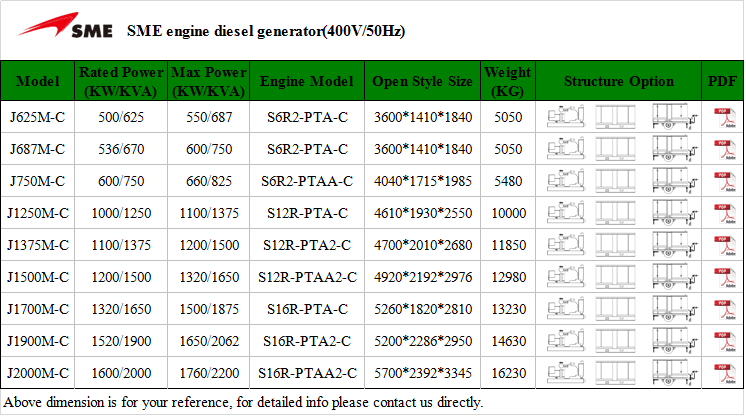
Task: Open the PDF icon for J1375M-C
Action: coord(725,245)
